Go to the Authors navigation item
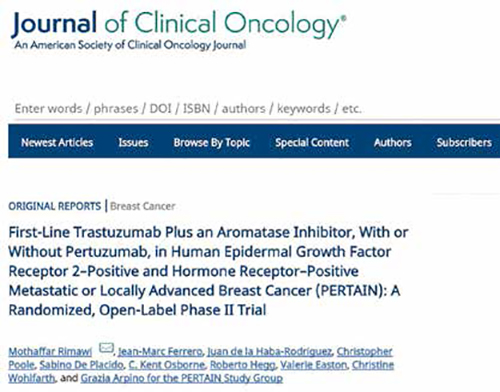The width and height of the screenshot is (500, 392). (393, 142)
